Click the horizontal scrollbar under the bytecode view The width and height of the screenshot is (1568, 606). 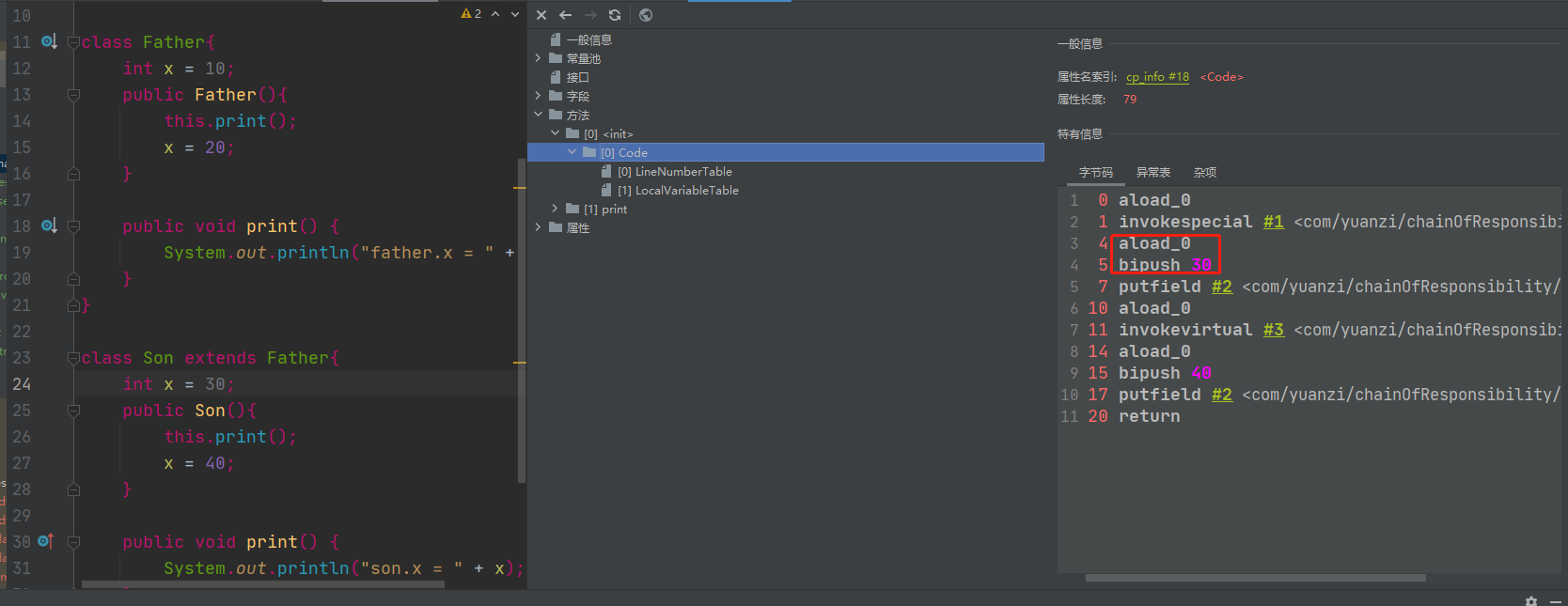tap(1256, 578)
